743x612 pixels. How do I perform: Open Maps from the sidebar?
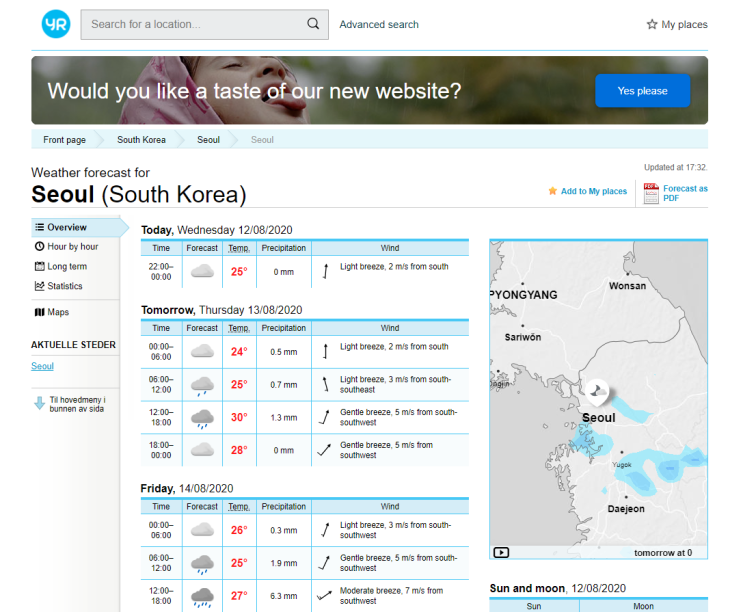pyautogui.click(x=58, y=312)
